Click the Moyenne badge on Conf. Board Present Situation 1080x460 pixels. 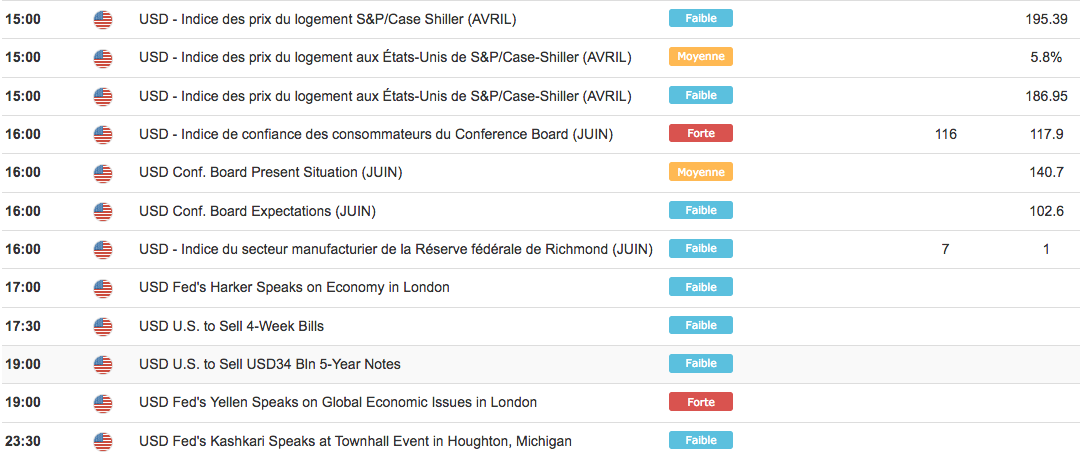click(701, 172)
